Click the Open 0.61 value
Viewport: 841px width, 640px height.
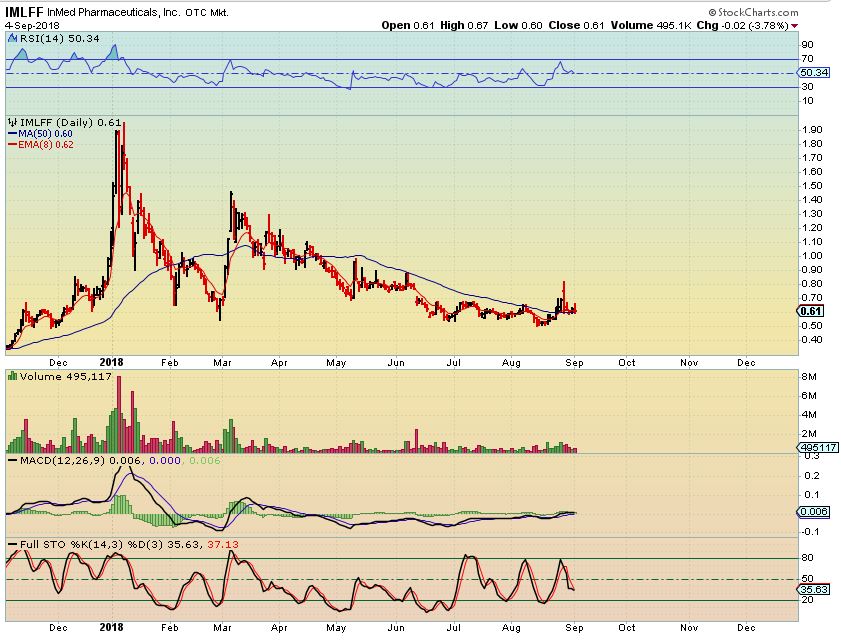click(408, 25)
